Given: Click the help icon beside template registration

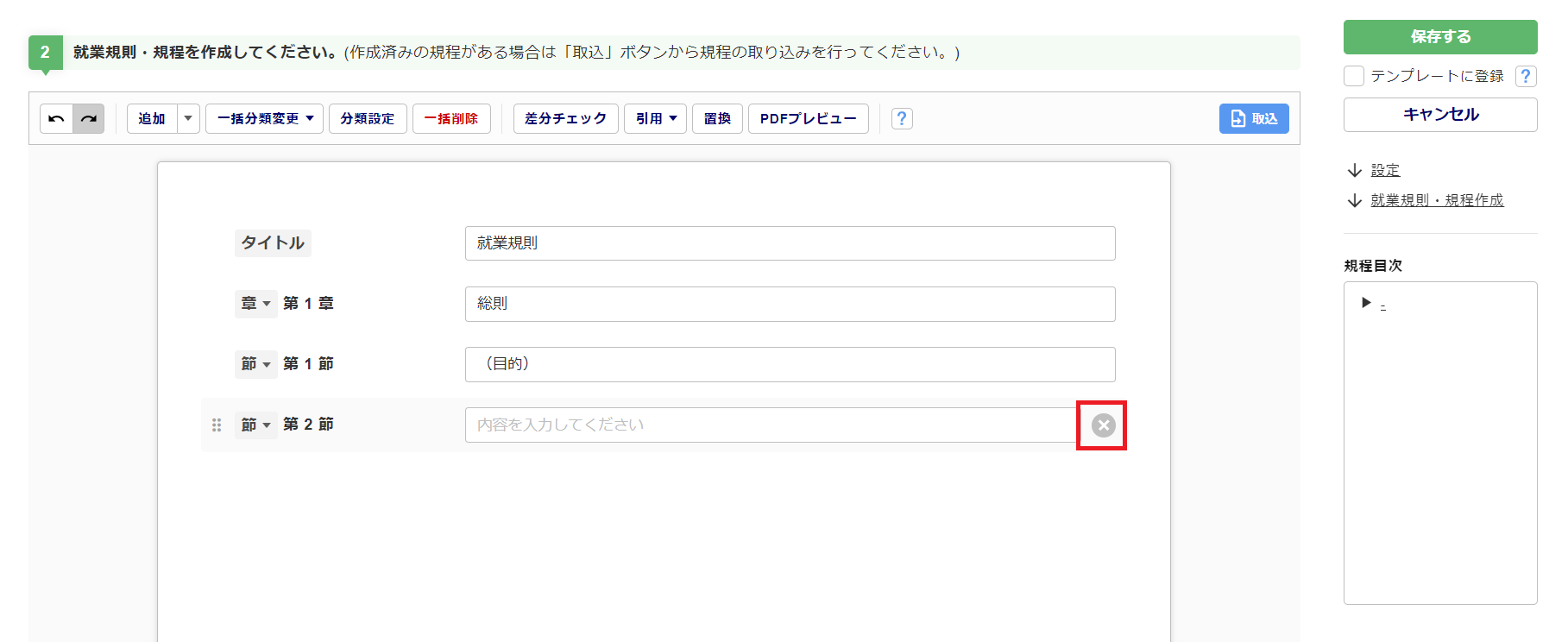Looking at the screenshot, I should tap(1526, 77).
